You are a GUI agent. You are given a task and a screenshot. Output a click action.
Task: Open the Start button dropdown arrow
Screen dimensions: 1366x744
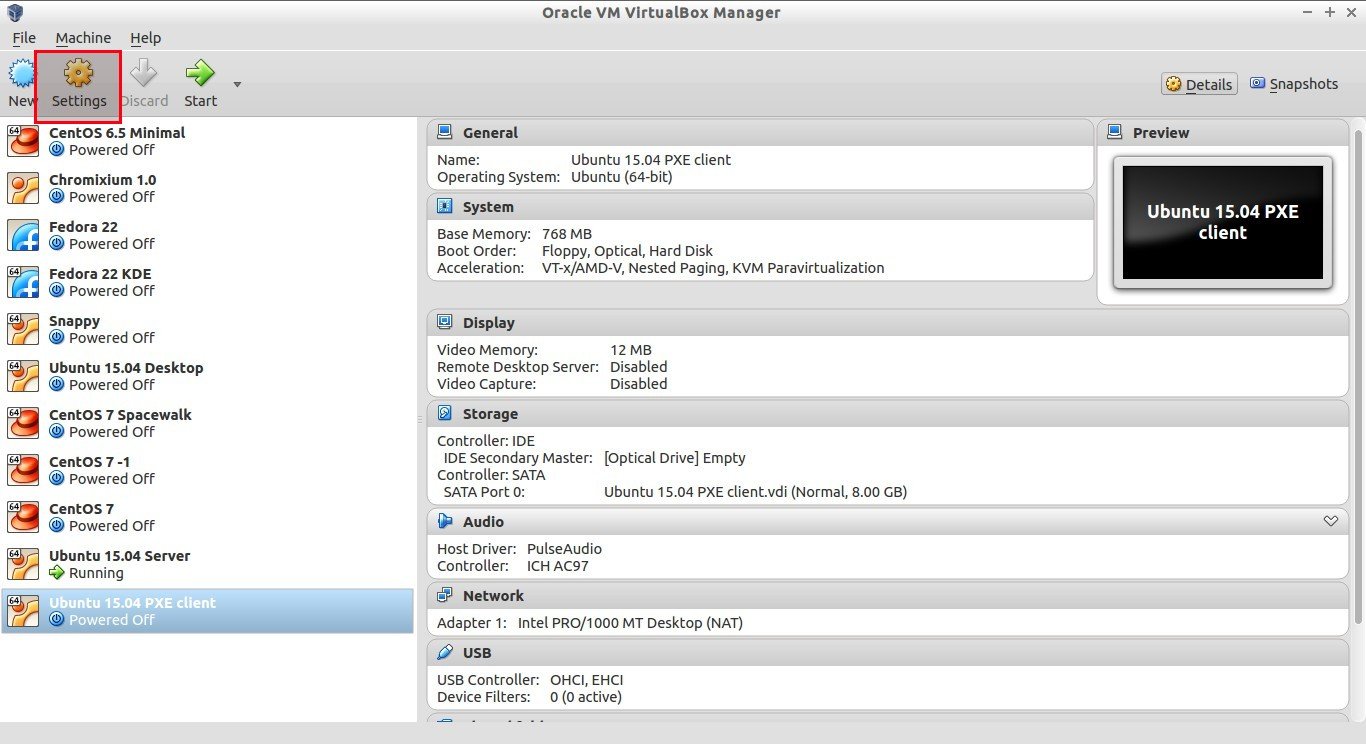[x=237, y=84]
